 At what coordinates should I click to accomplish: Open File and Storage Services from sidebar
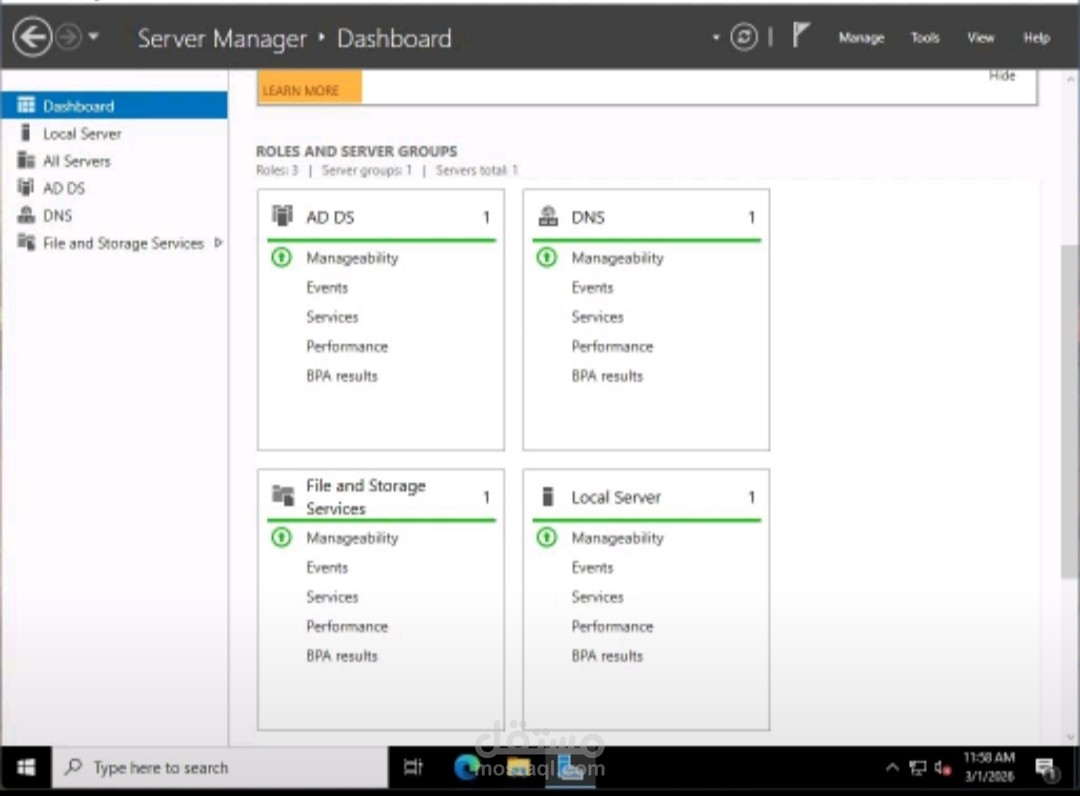point(122,242)
